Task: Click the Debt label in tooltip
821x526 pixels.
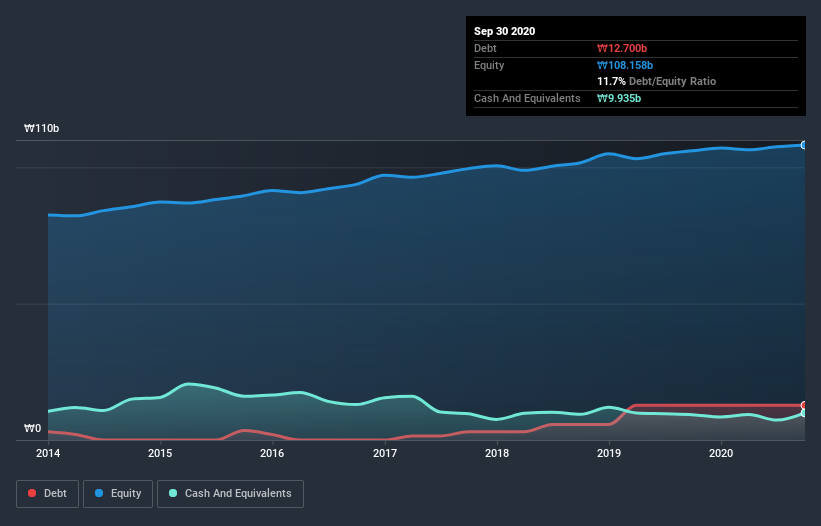Action: 485,48
